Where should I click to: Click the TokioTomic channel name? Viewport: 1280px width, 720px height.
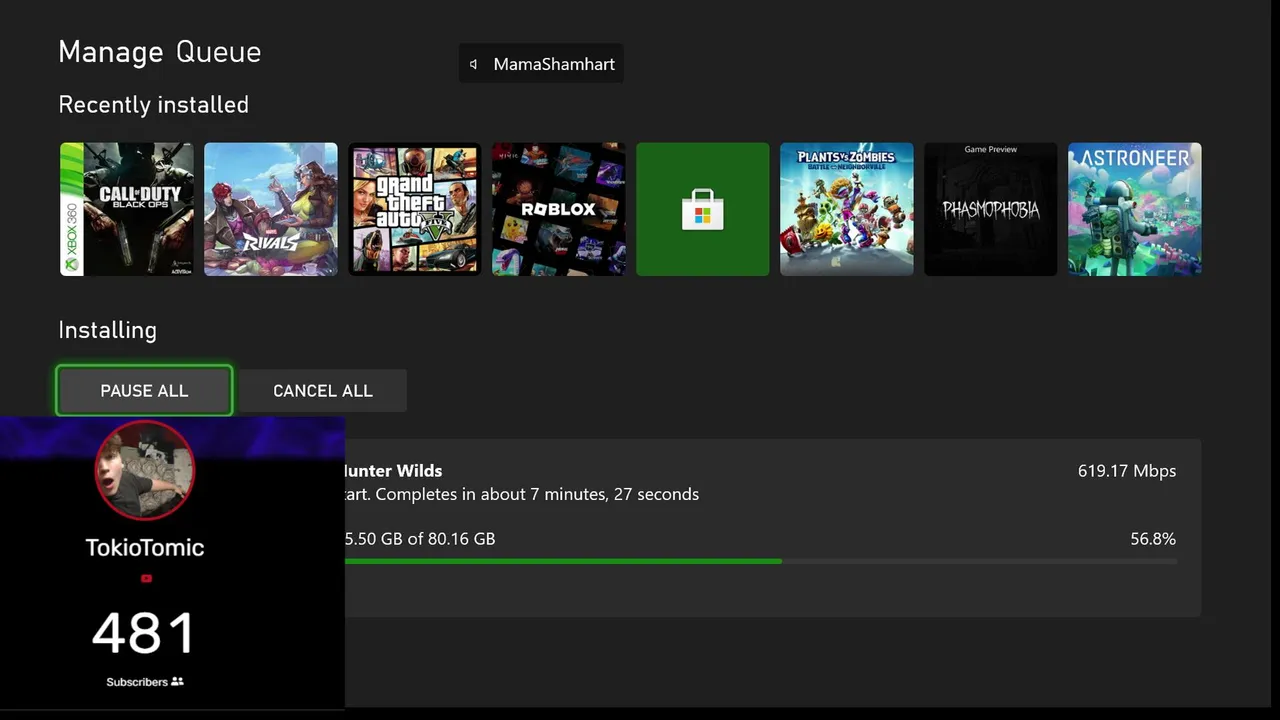click(x=145, y=547)
